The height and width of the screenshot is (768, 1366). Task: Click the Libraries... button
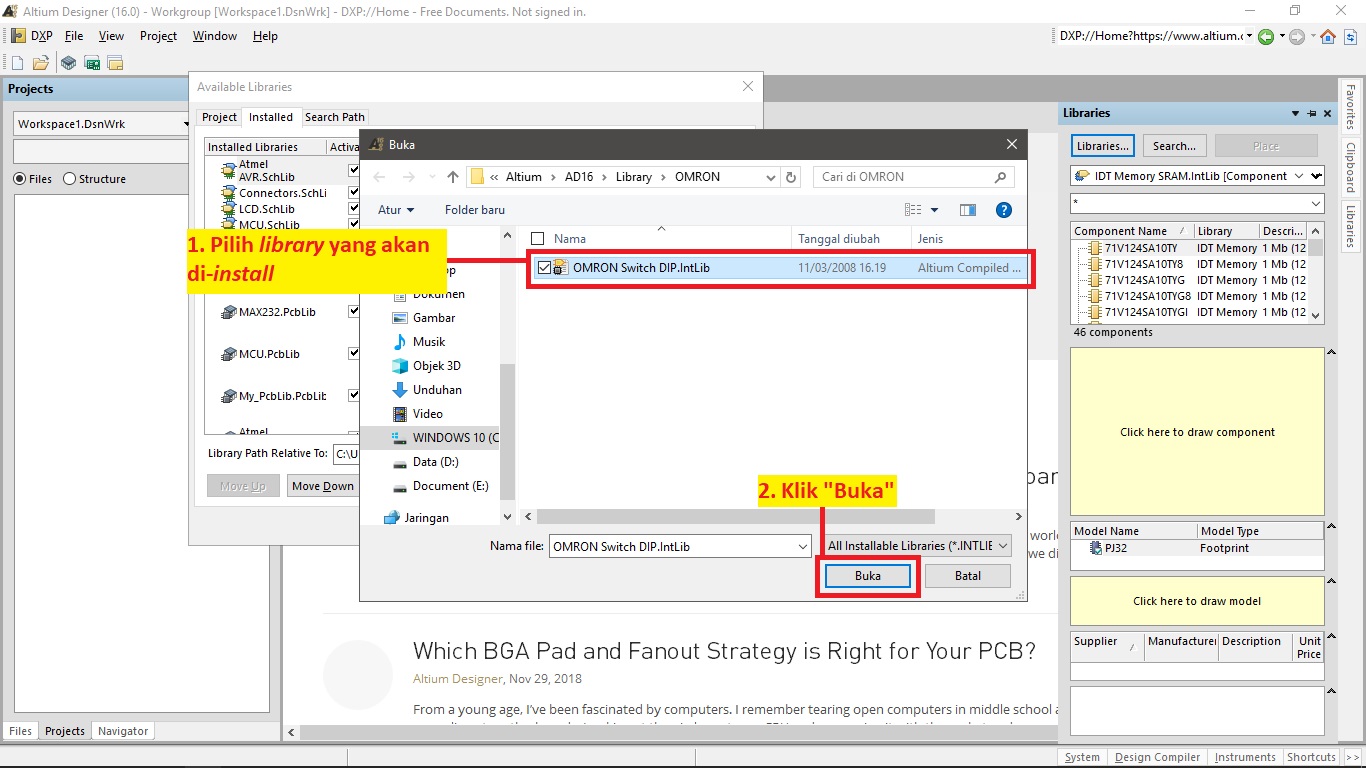pos(1103,146)
